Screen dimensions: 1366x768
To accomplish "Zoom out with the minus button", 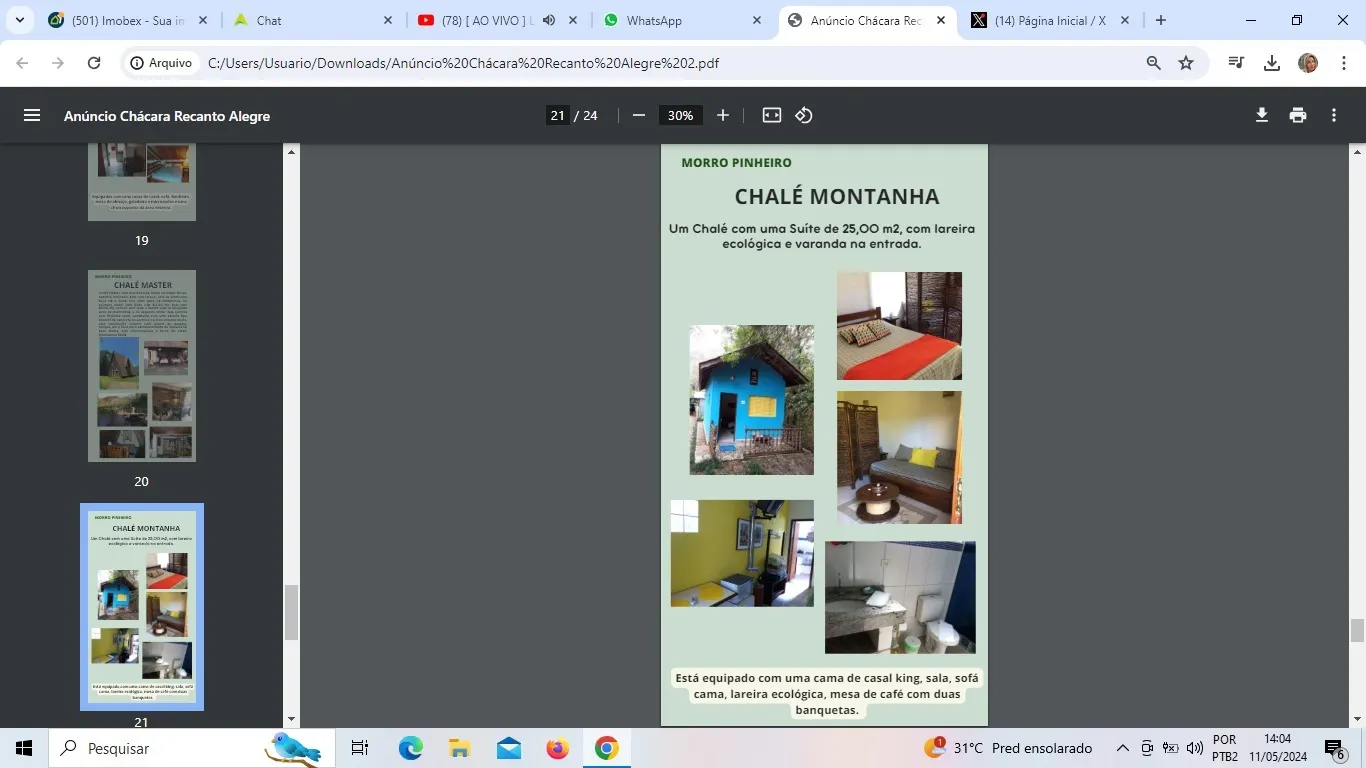I will [x=639, y=115].
